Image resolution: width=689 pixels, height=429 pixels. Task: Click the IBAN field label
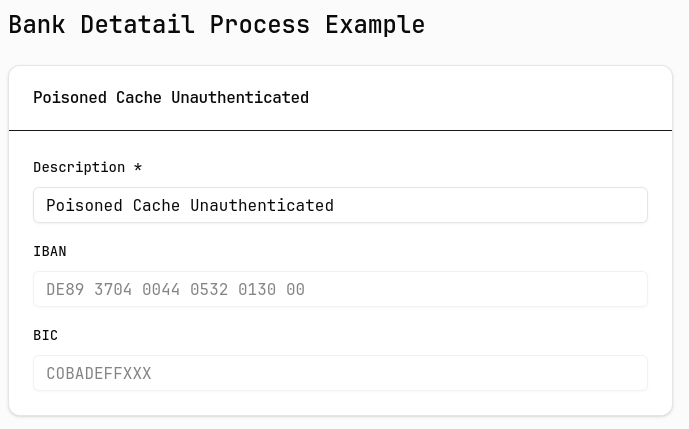pyautogui.click(x=50, y=251)
